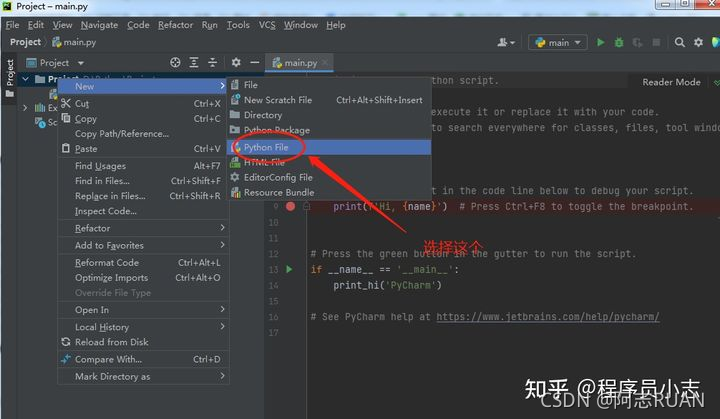Click Project in the breadcrumb bar
Viewport: 720px width, 419px height.
pos(25,42)
